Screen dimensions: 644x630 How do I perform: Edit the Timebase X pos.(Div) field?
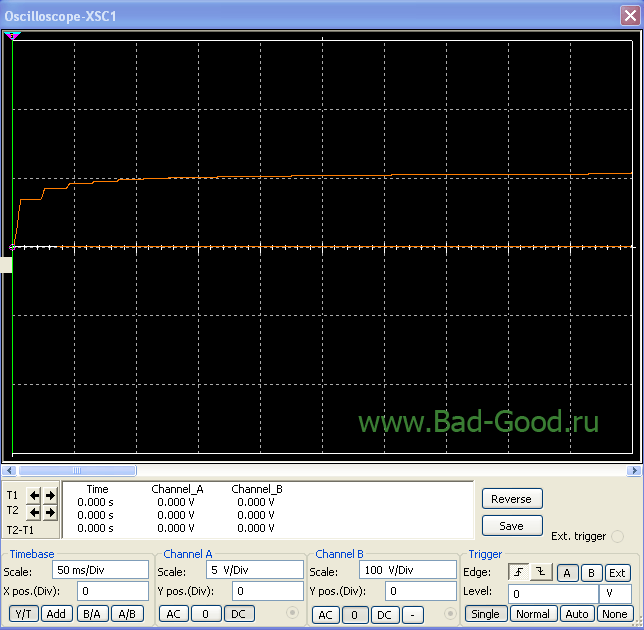tap(113, 591)
